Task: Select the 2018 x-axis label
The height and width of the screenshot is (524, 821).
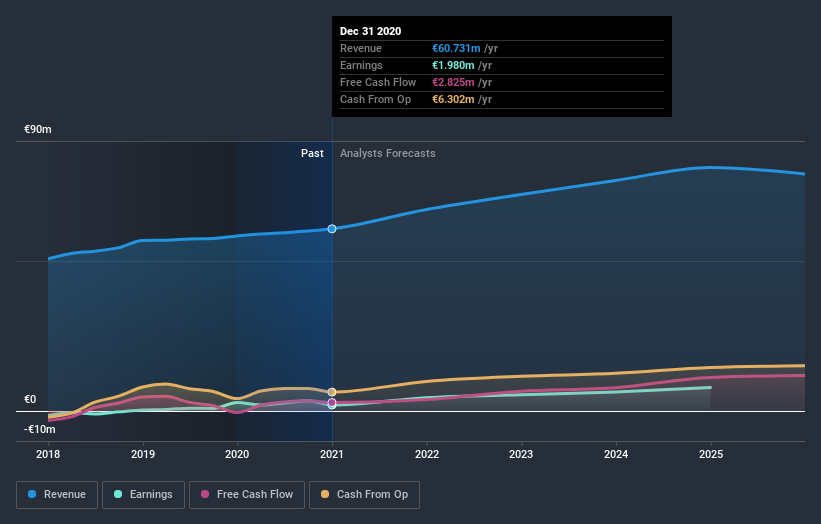Action: [48, 454]
